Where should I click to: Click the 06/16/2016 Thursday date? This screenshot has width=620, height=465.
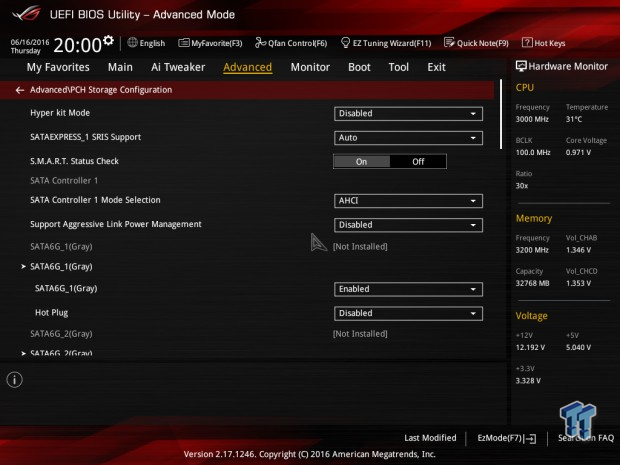(30, 46)
